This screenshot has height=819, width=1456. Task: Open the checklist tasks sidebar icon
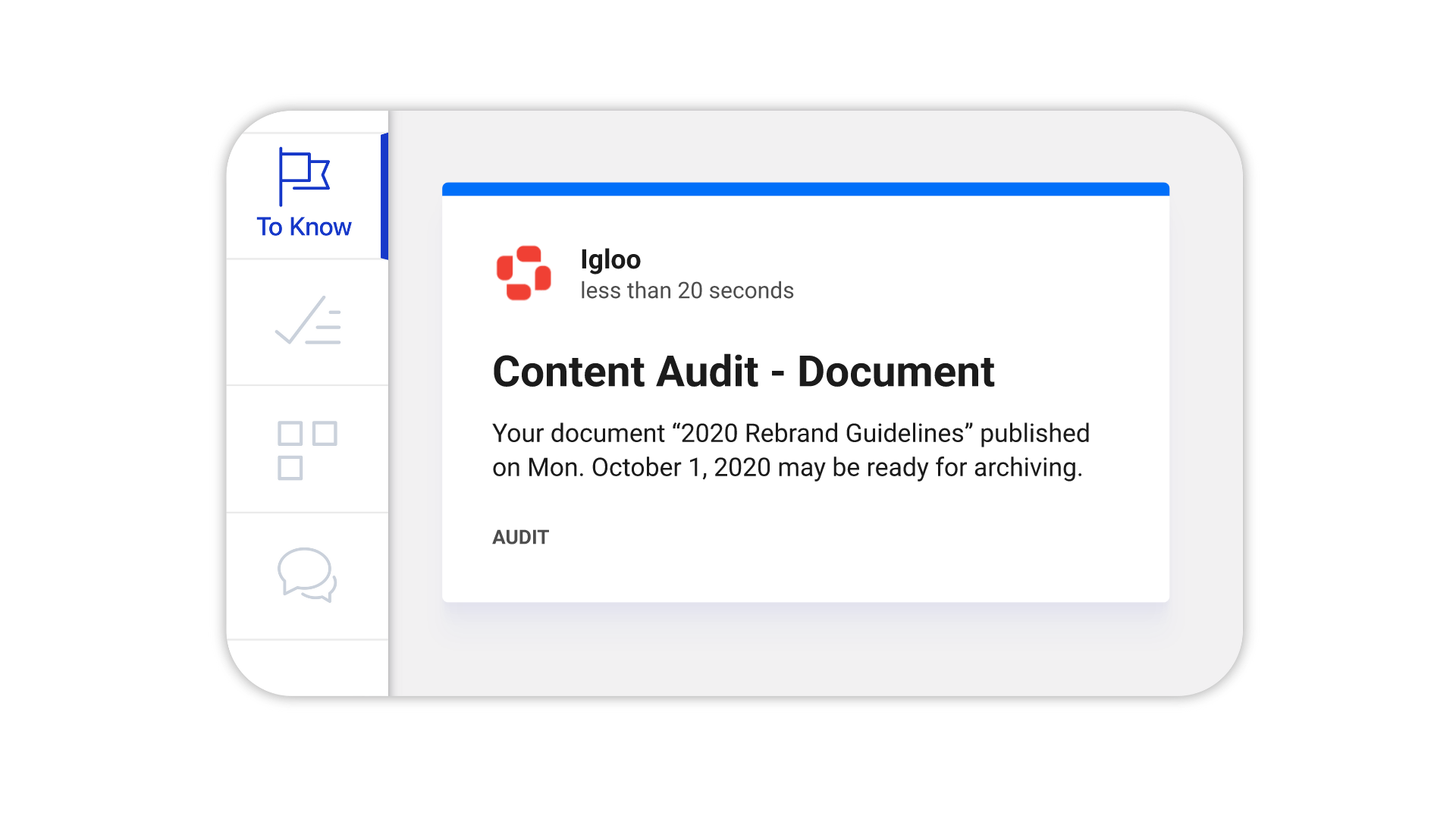tap(308, 322)
